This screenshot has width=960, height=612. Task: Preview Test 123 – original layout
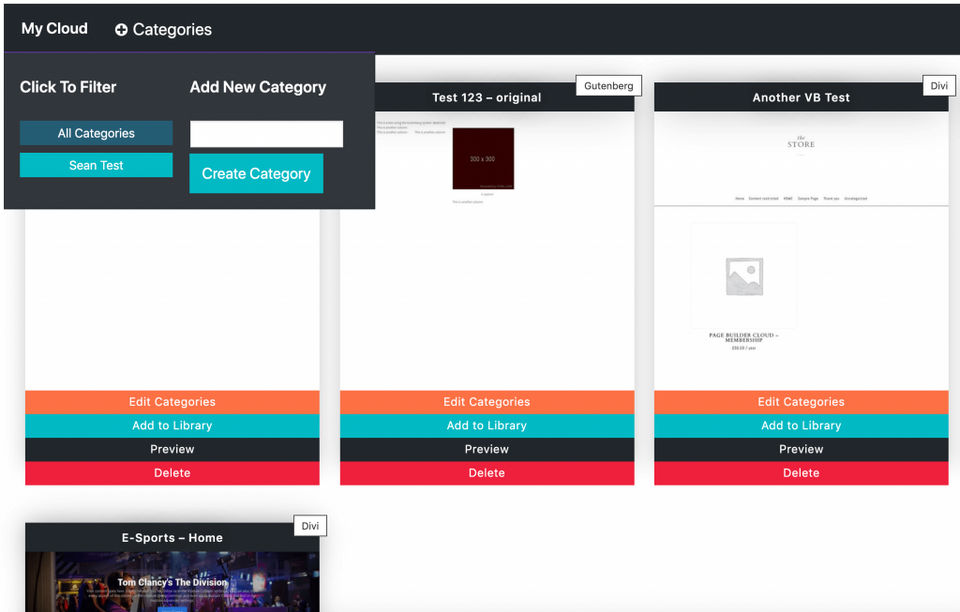click(487, 449)
